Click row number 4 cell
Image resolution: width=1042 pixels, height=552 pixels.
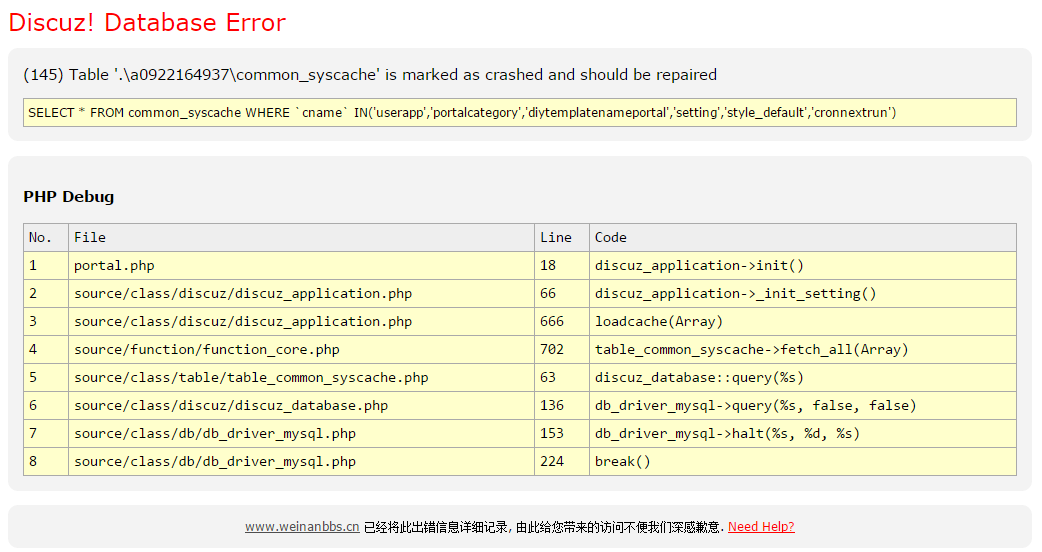coord(46,349)
